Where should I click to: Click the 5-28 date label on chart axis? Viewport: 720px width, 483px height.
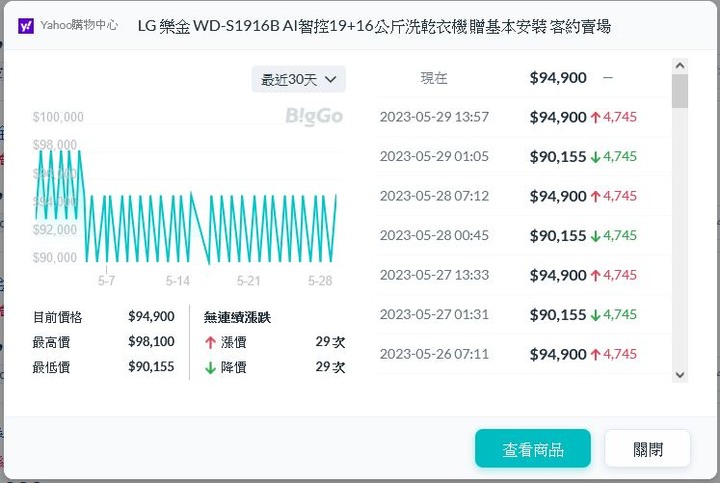pos(320,281)
